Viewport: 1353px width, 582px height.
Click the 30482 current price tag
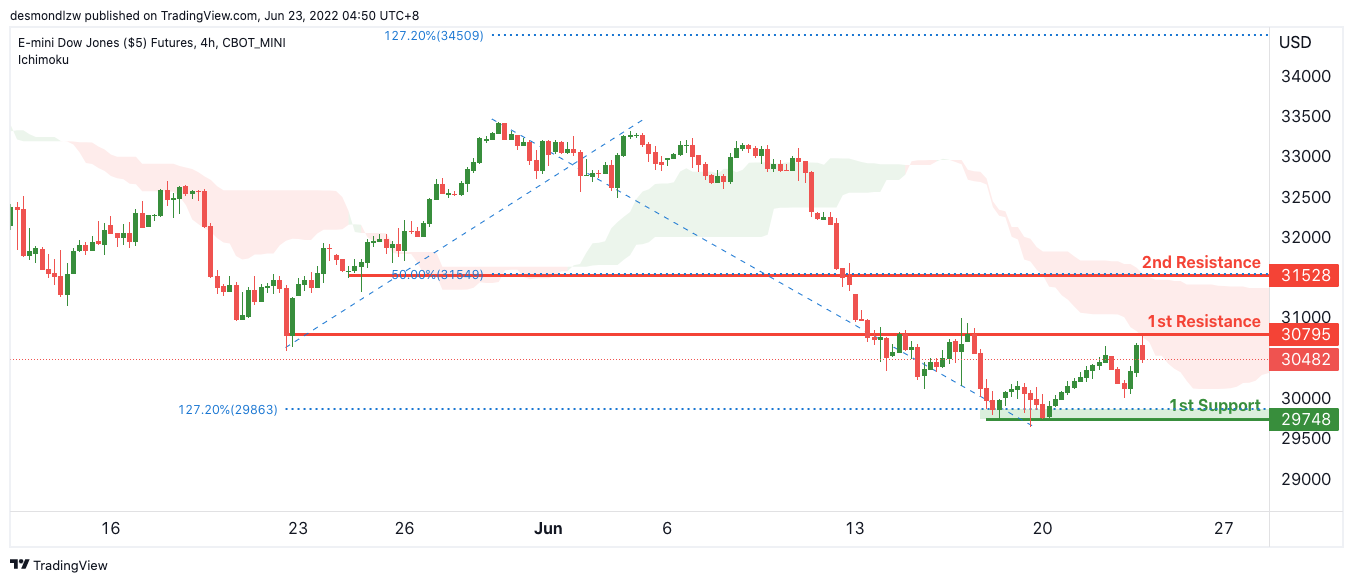click(x=1305, y=360)
